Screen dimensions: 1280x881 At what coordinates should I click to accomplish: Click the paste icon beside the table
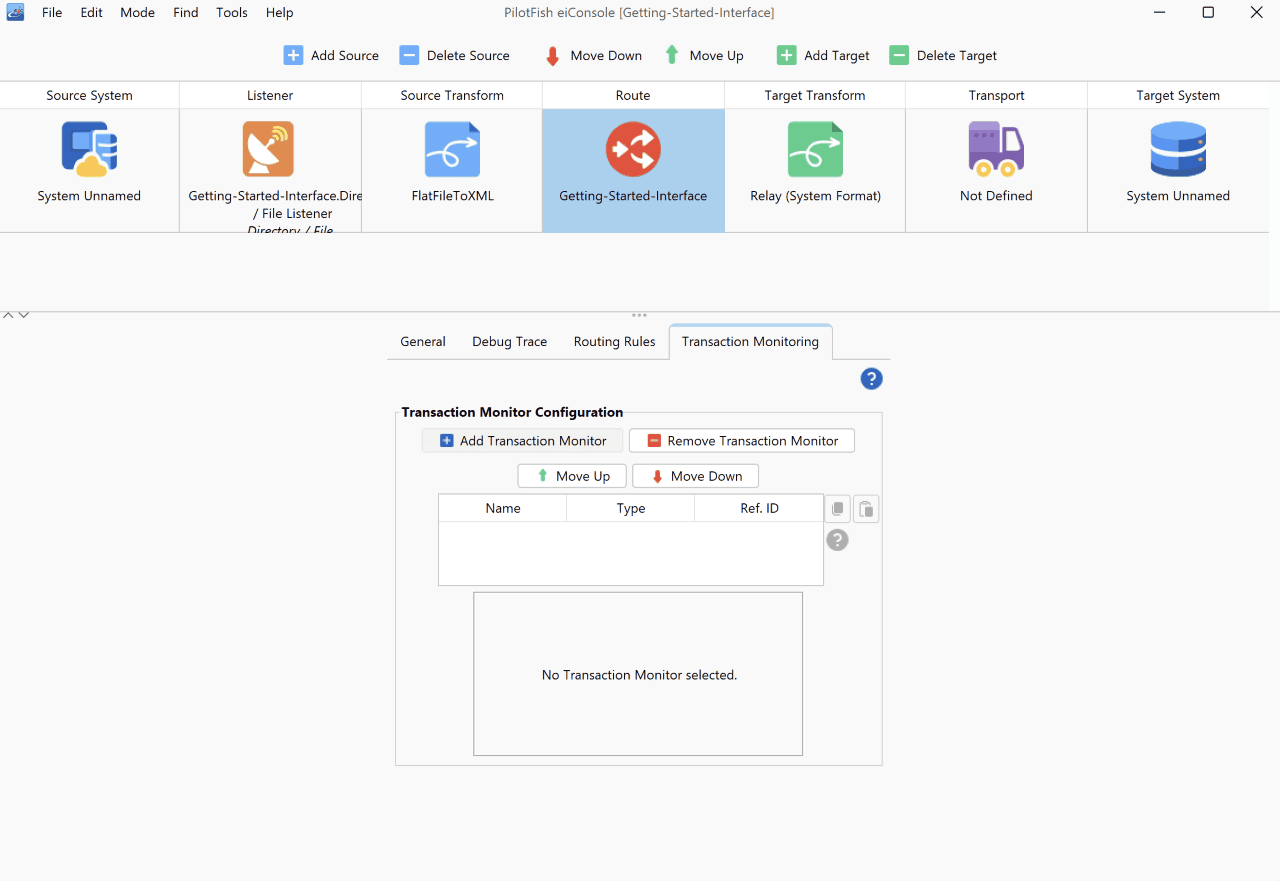867,509
